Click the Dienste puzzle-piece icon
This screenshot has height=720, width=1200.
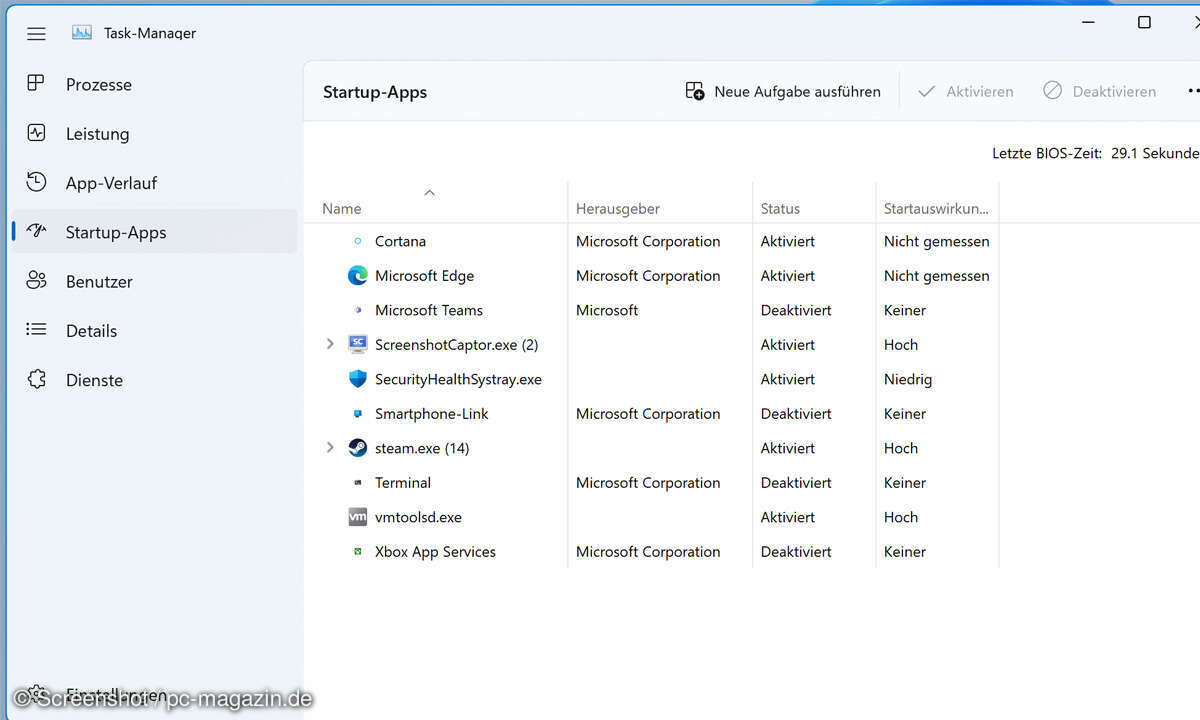pos(36,379)
